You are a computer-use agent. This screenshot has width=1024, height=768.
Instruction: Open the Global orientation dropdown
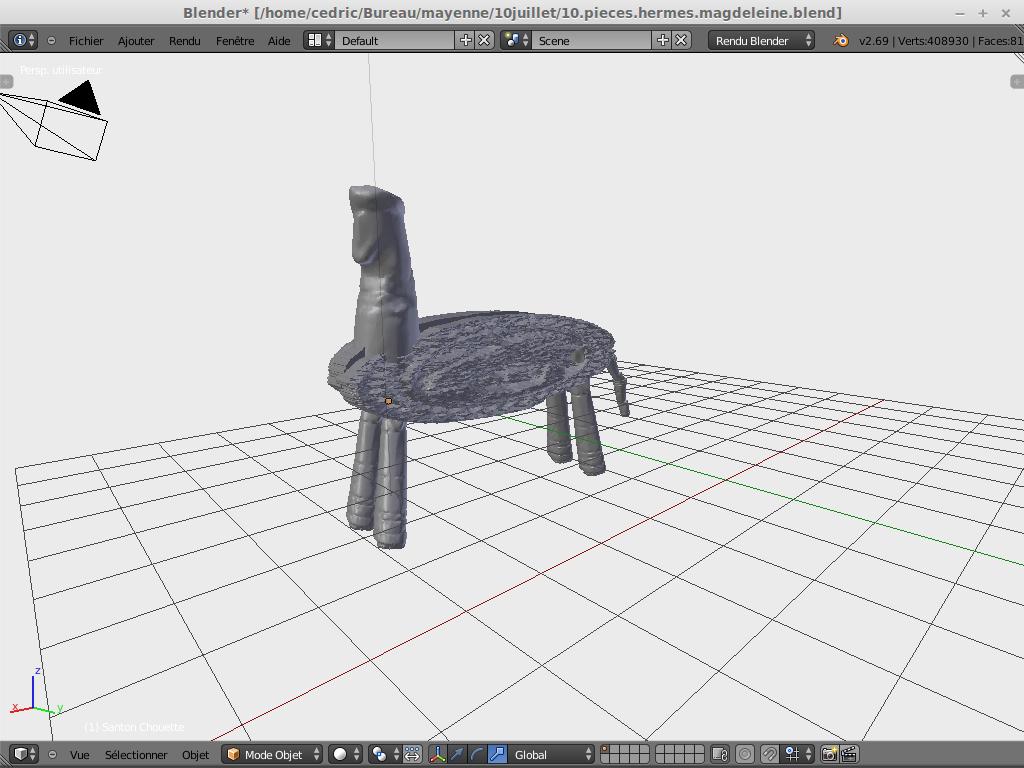pos(551,754)
